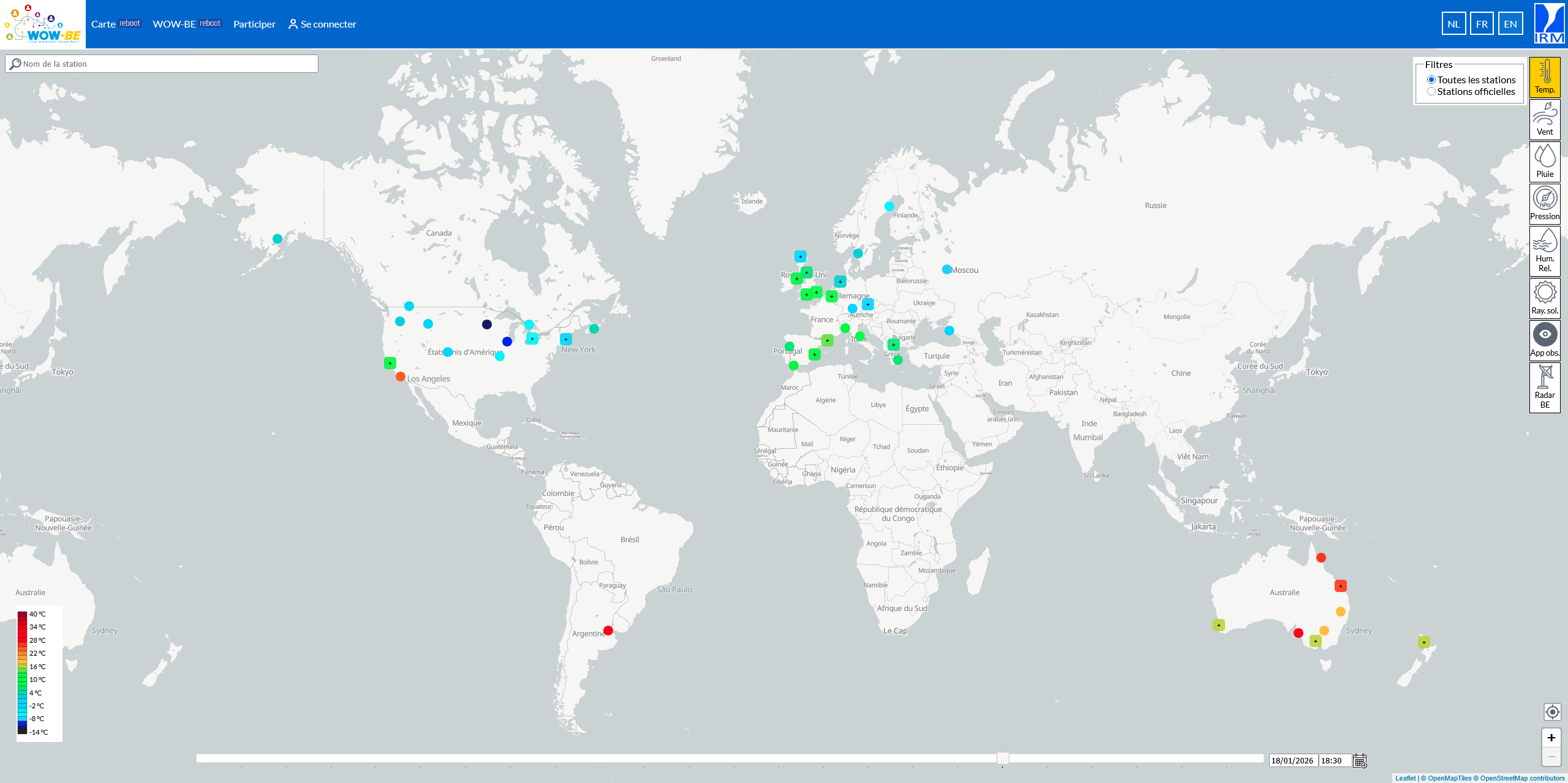The height and width of the screenshot is (783, 1568).
Task: Open the Participer menu item
Action: (x=254, y=24)
